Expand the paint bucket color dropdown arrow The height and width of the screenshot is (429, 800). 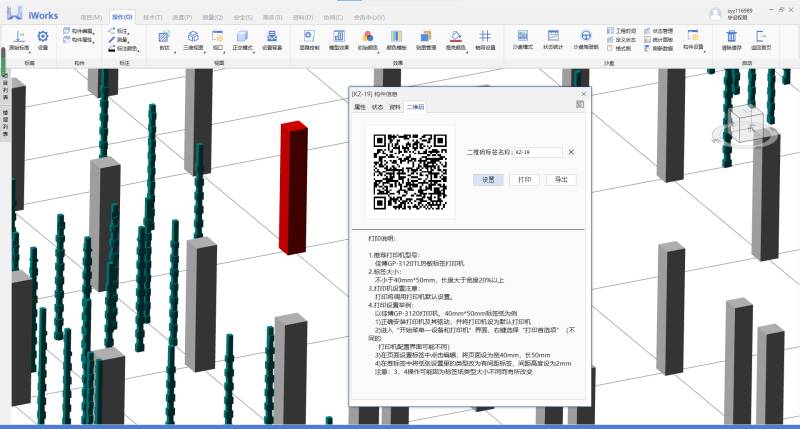(467, 51)
